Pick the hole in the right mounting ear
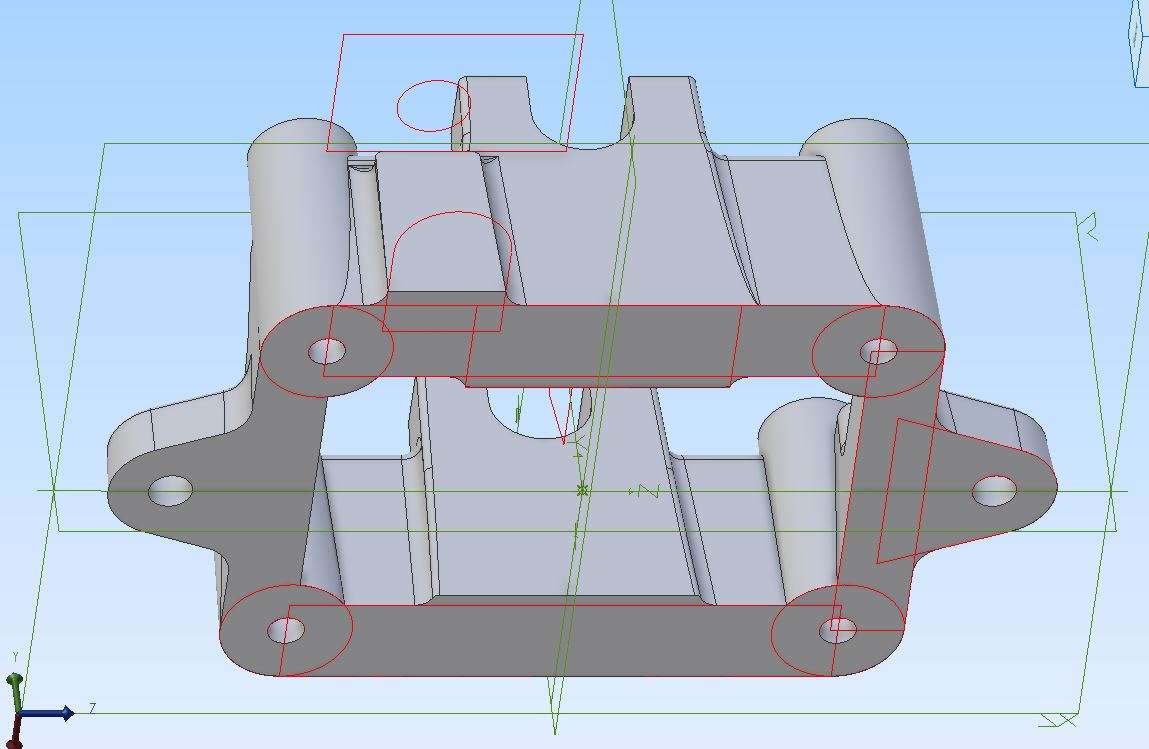Image resolution: width=1149 pixels, height=749 pixels. point(994,490)
